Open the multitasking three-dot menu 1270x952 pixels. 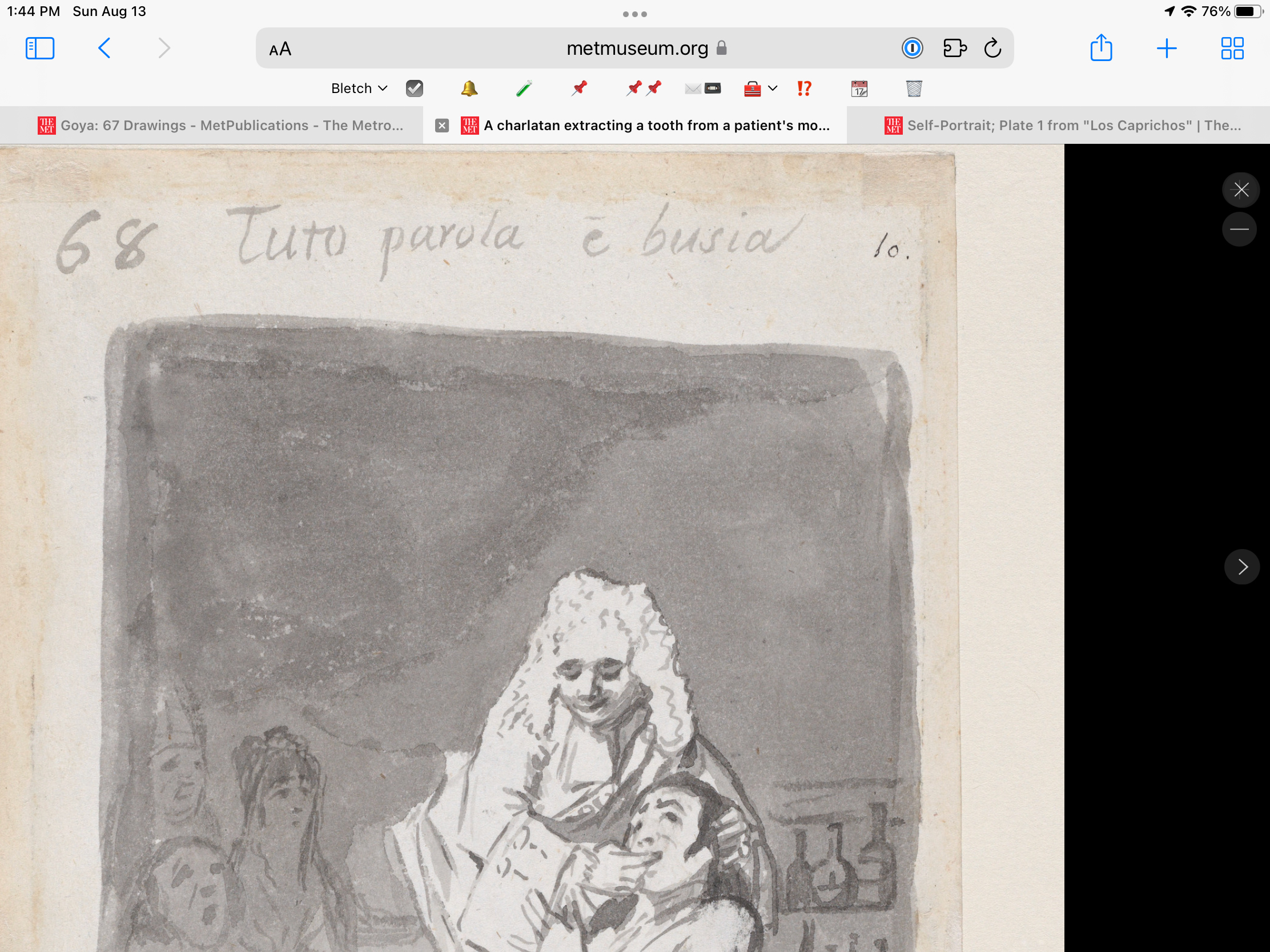pos(635,14)
